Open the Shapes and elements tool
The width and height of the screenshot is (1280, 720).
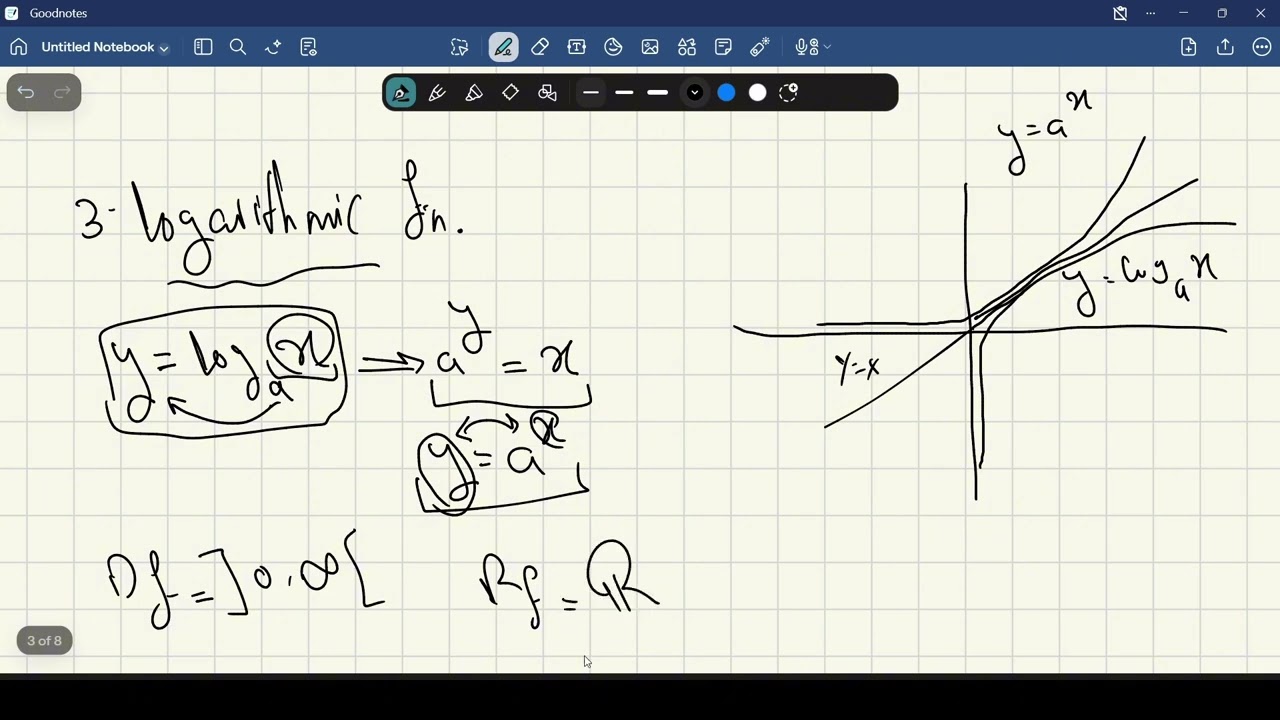[x=687, y=47]
